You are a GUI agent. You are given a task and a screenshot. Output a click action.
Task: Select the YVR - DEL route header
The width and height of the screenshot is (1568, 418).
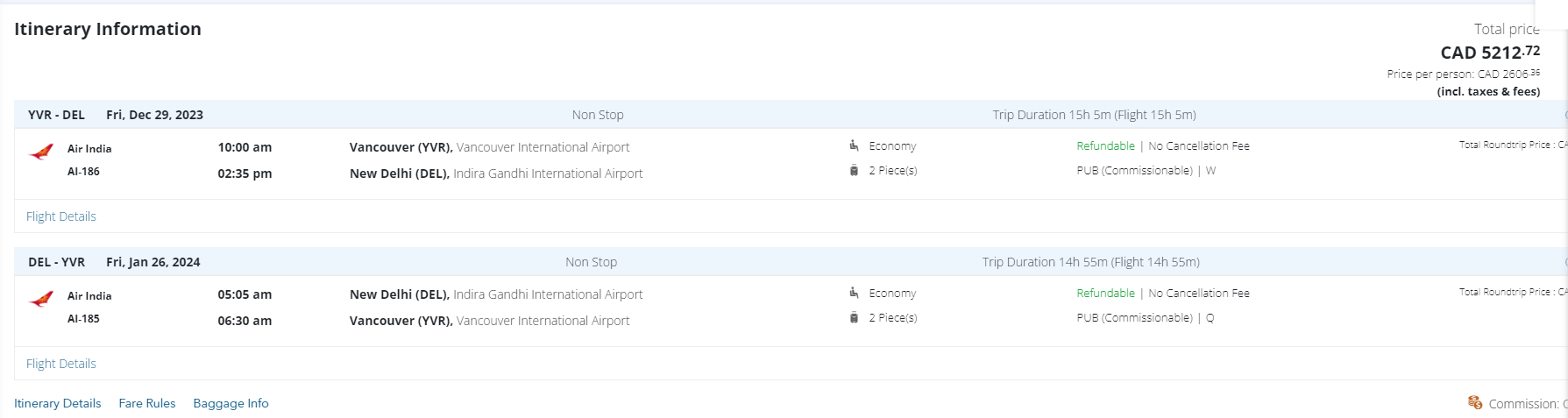[56, 115]
